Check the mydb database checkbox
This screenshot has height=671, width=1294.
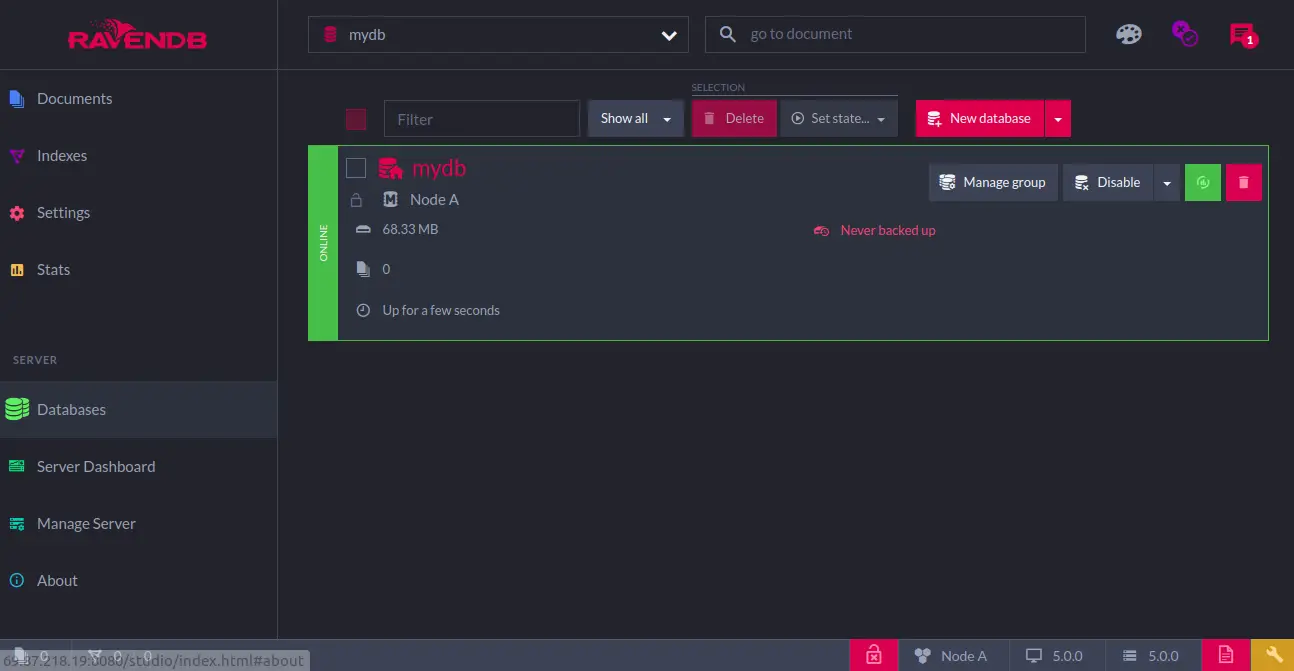[356, 168]
